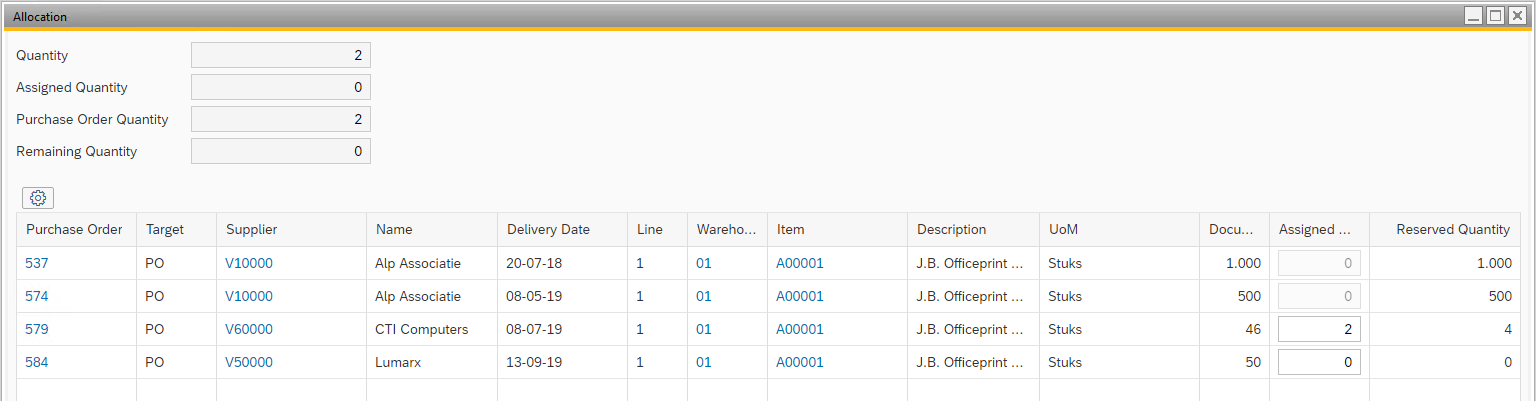Click the Supplier column header
Viewport: 1536px width, 401px height.
252,229
